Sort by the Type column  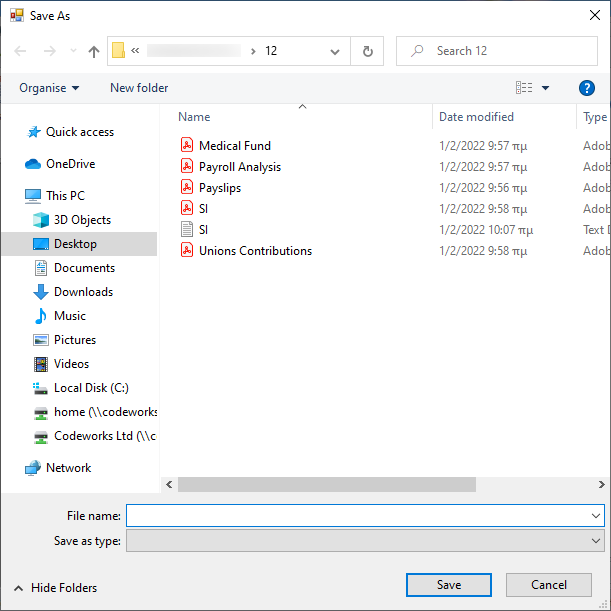(593, 117)
